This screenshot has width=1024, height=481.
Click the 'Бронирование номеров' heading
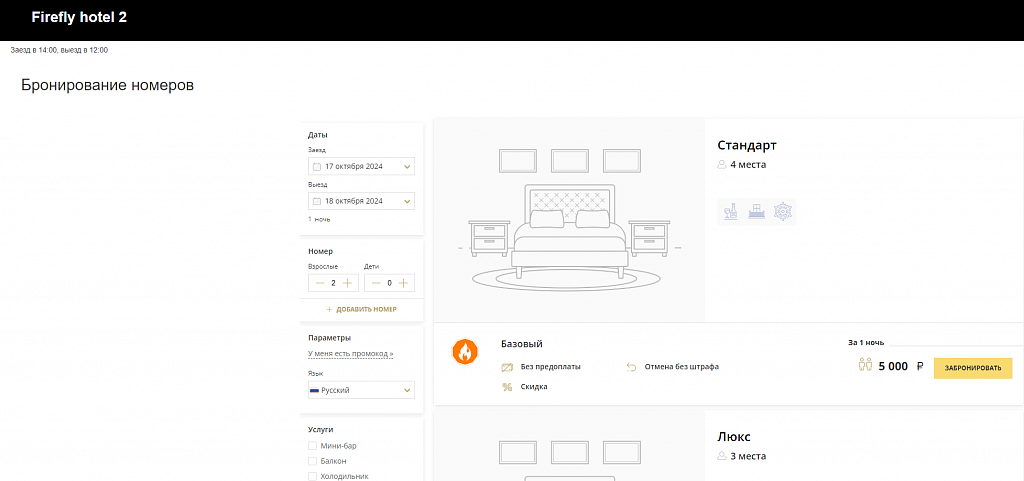(108, 85)
